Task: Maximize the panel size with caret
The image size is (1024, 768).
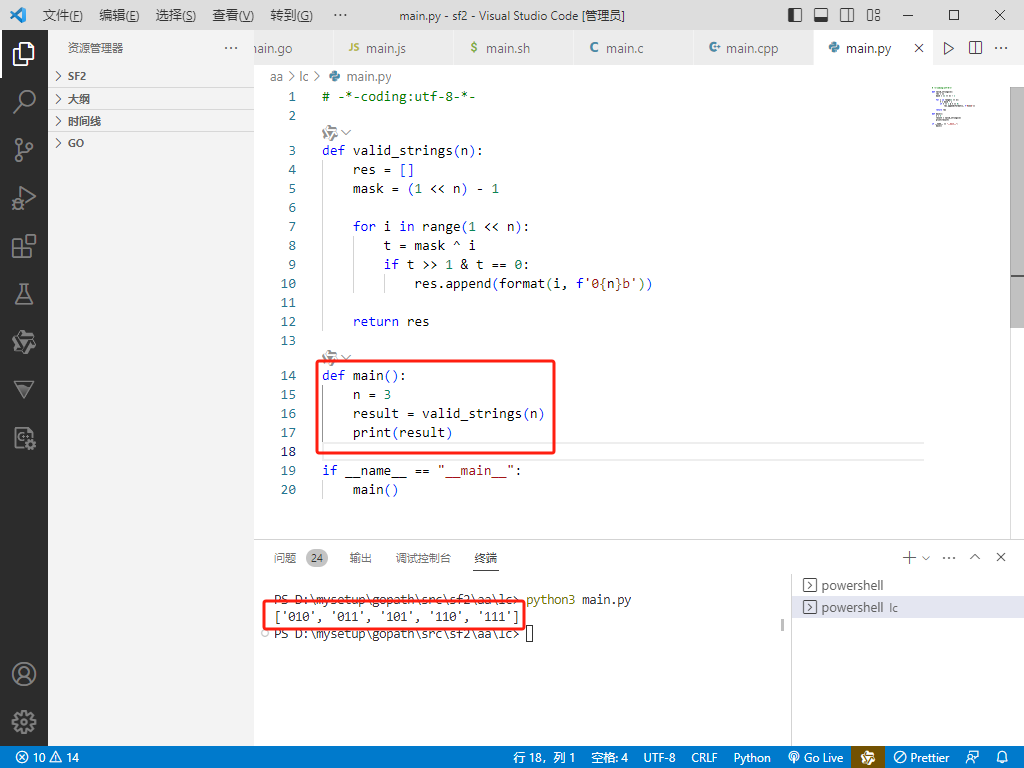Action: (975, 557)
